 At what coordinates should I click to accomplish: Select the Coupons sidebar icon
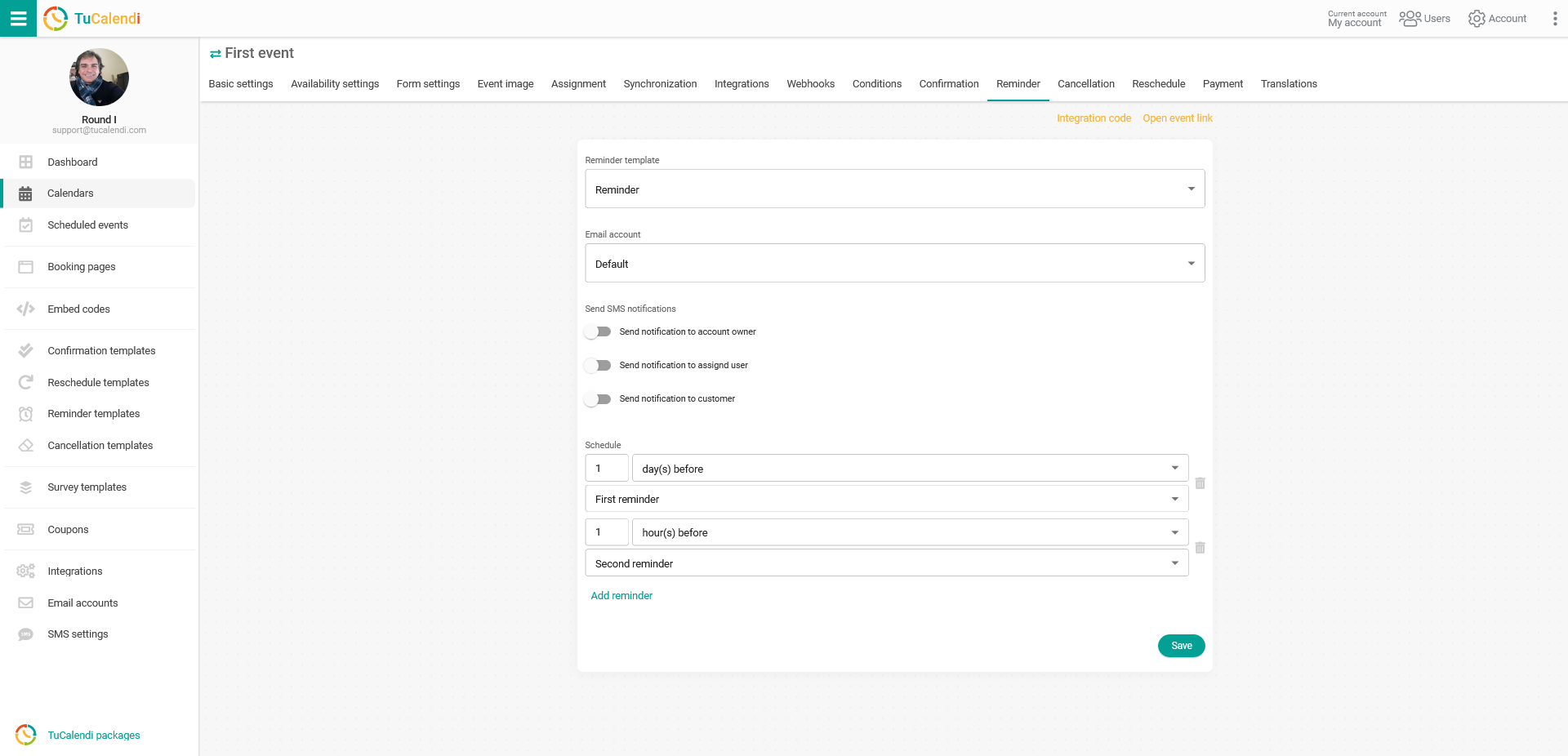(x=25, y=529)
